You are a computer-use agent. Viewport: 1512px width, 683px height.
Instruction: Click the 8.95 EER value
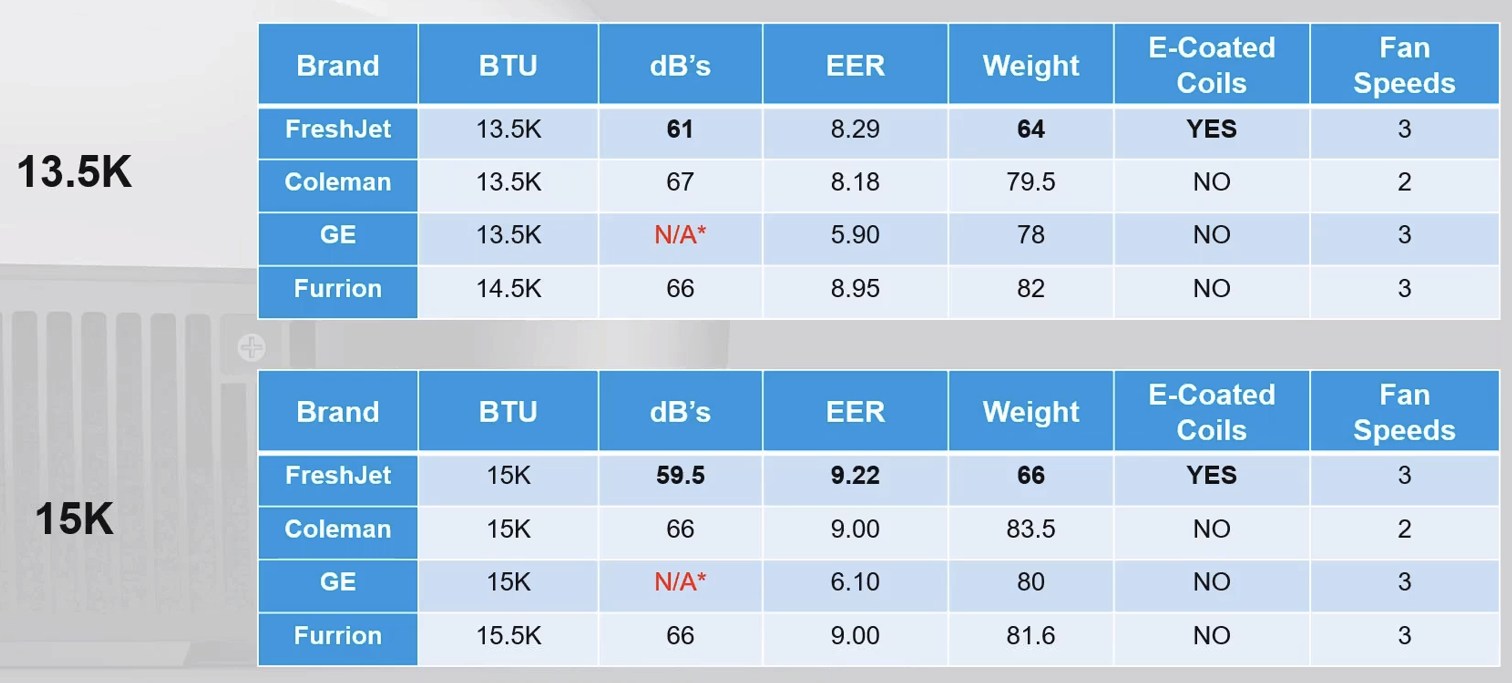(x=855, y=289)
